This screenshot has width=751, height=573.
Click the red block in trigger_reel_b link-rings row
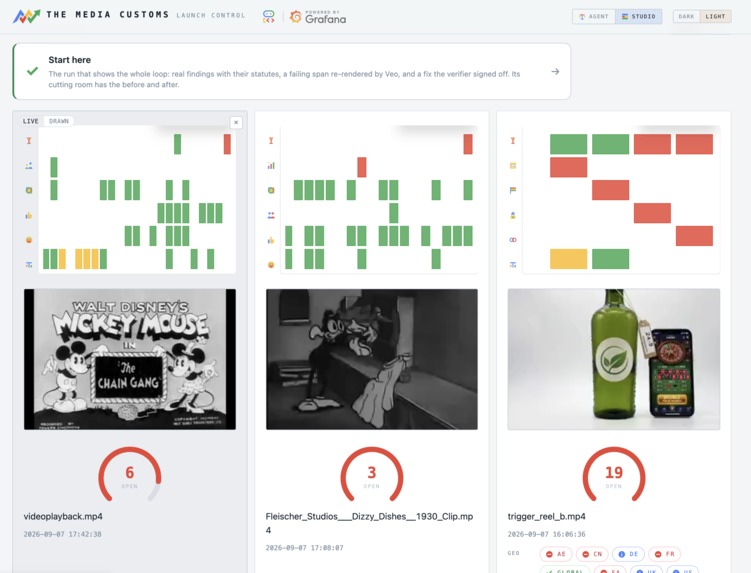[694, 236]
